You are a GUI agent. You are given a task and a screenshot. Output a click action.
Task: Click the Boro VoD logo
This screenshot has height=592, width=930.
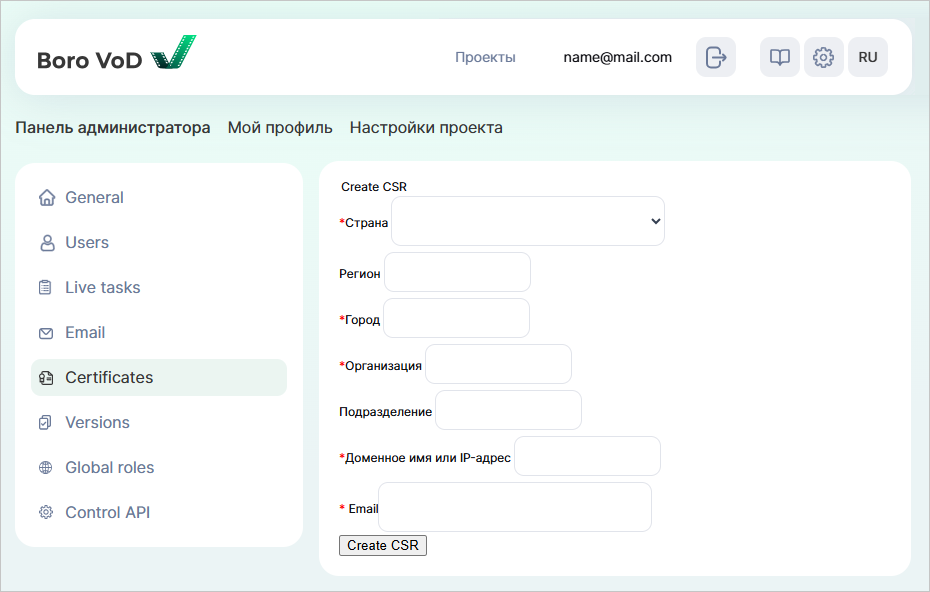click(x=116, y=53)
